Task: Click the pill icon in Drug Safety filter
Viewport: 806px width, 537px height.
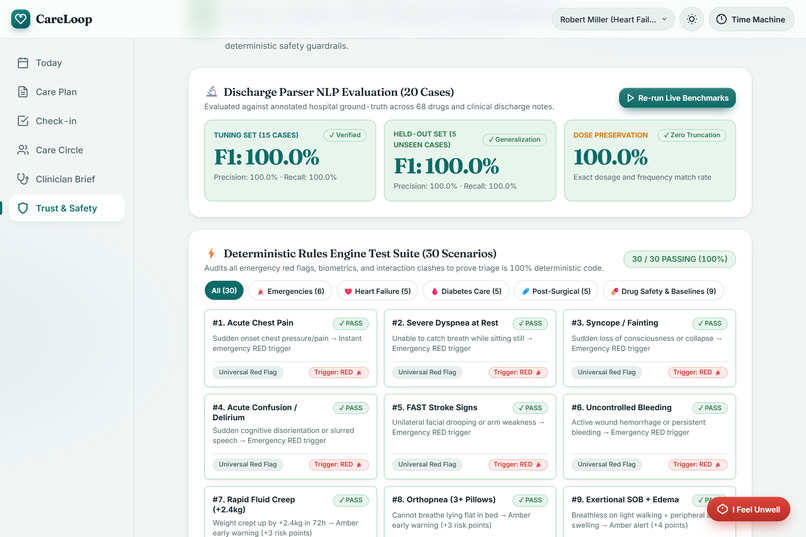Action: pos(614,291)
